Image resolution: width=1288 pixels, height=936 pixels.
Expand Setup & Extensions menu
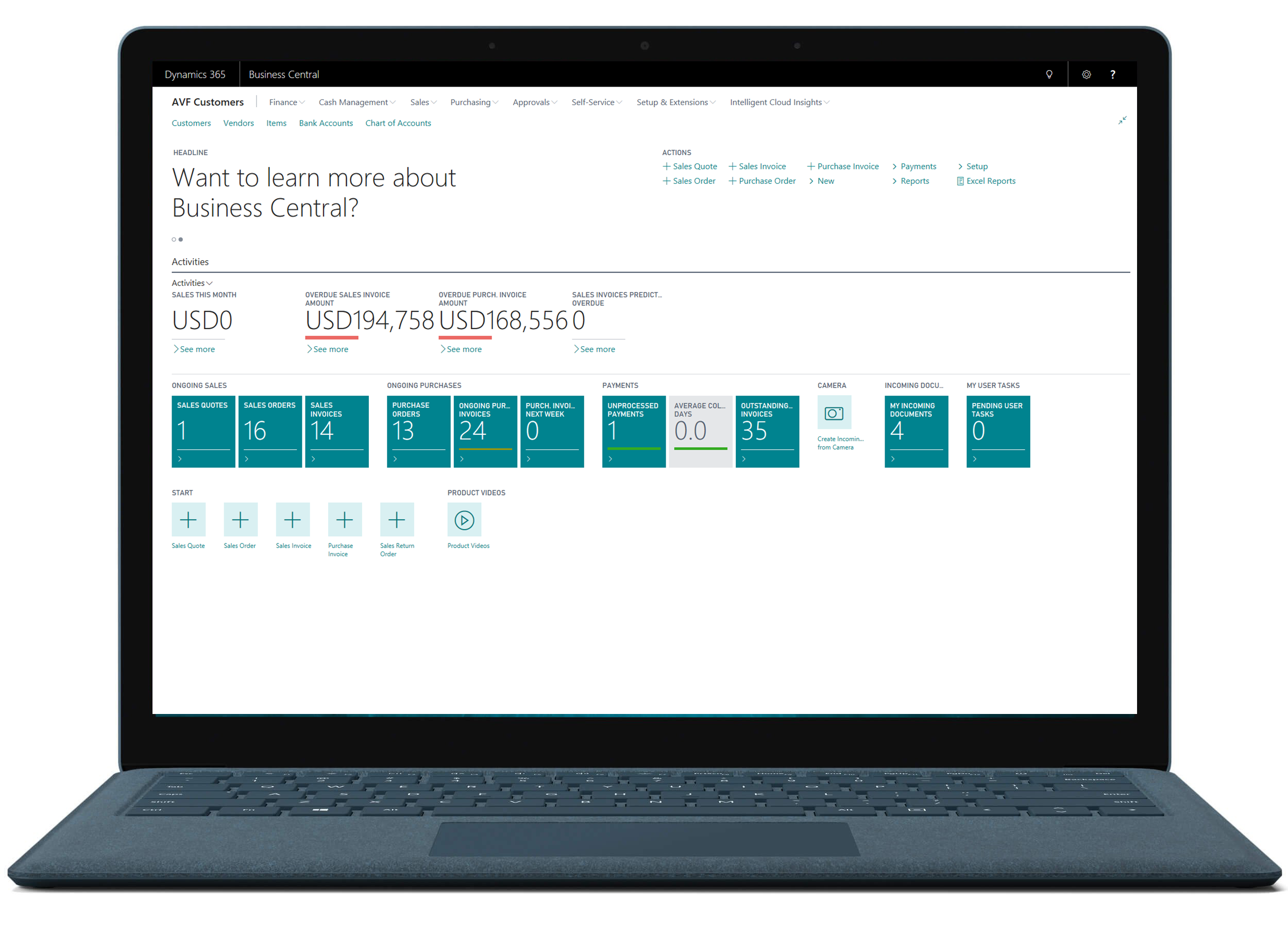(x=676, y=102)
